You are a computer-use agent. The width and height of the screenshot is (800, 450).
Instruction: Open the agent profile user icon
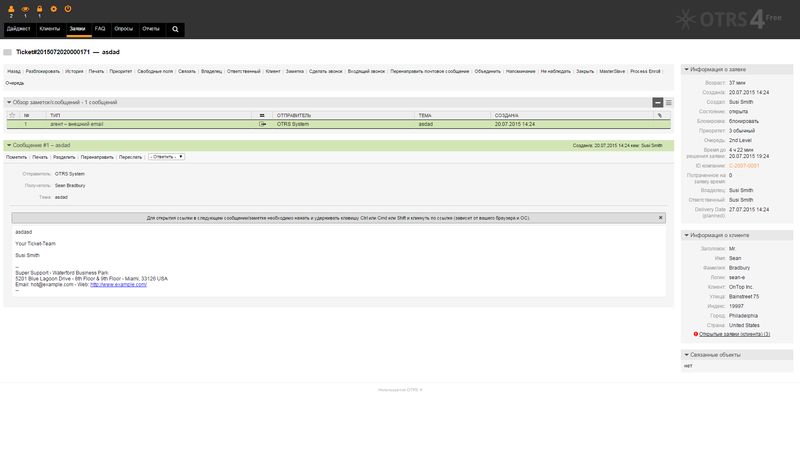point(11,9)
